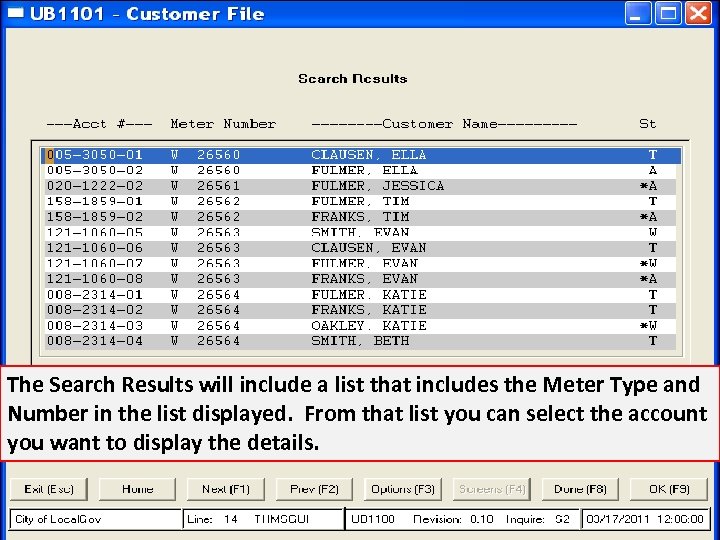720x540 pixels.
Task: Select account 121-1060-08 FRANKS, EVAN
Action: pos(360,279)
